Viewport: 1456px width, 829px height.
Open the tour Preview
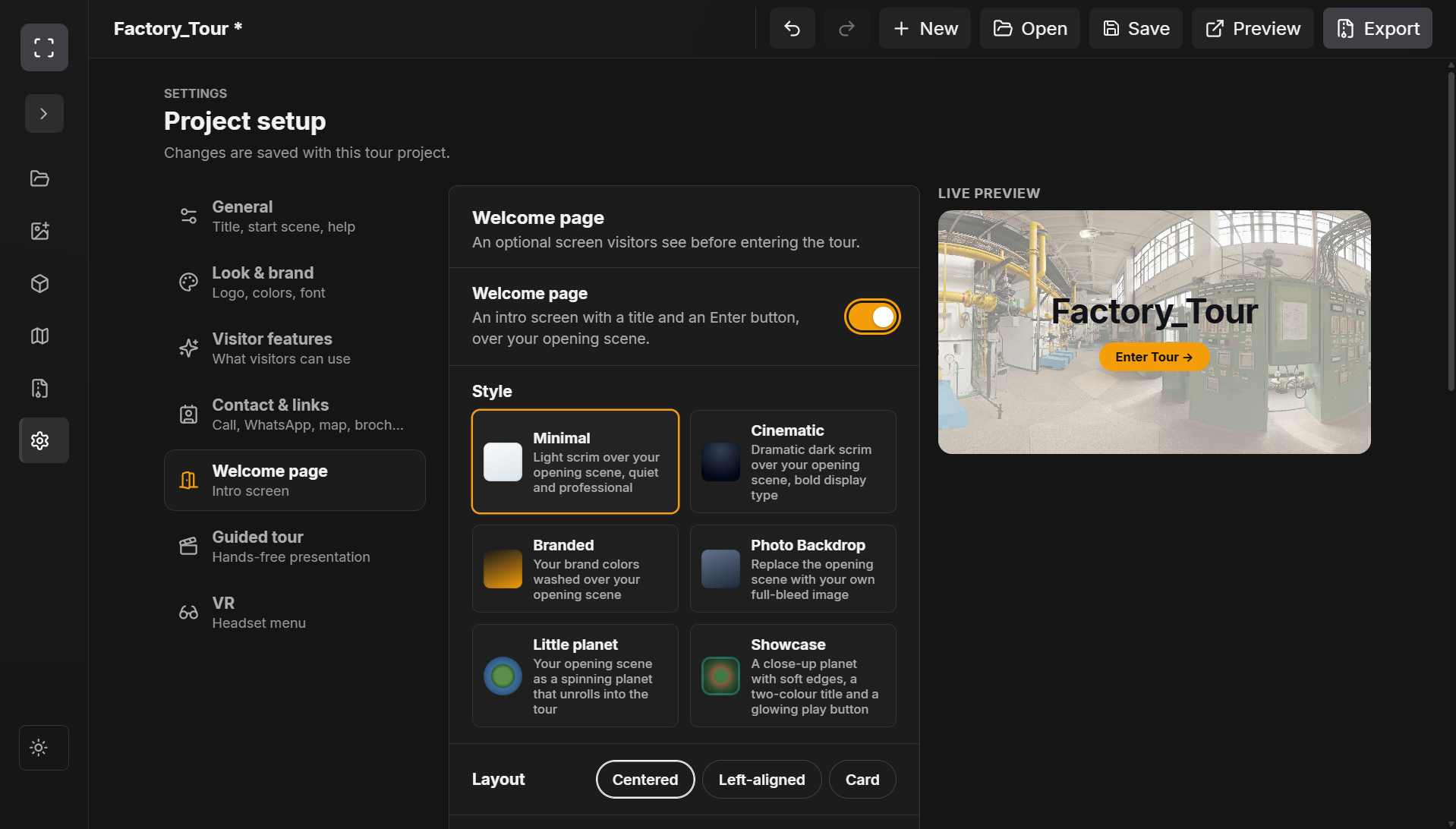pos(1253,29)
